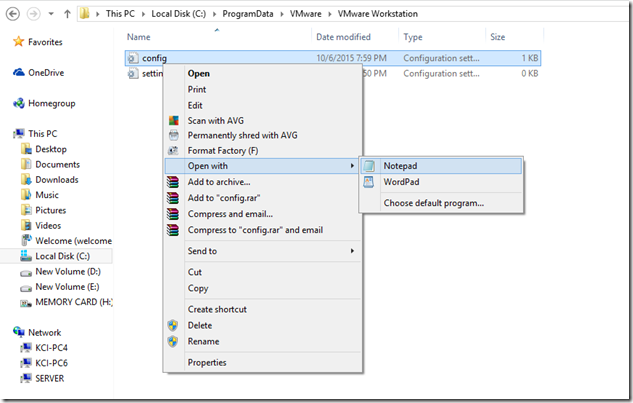This screenshot has width=633, height=403.
Task: Expand breadcrumb arrow after ProgramData
Action: point(282,14)
